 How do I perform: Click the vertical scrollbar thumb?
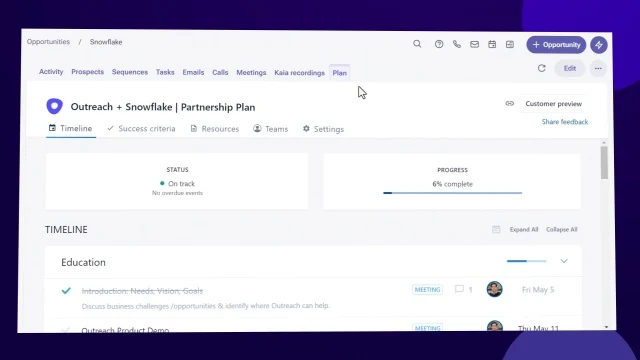pos(604,162)
